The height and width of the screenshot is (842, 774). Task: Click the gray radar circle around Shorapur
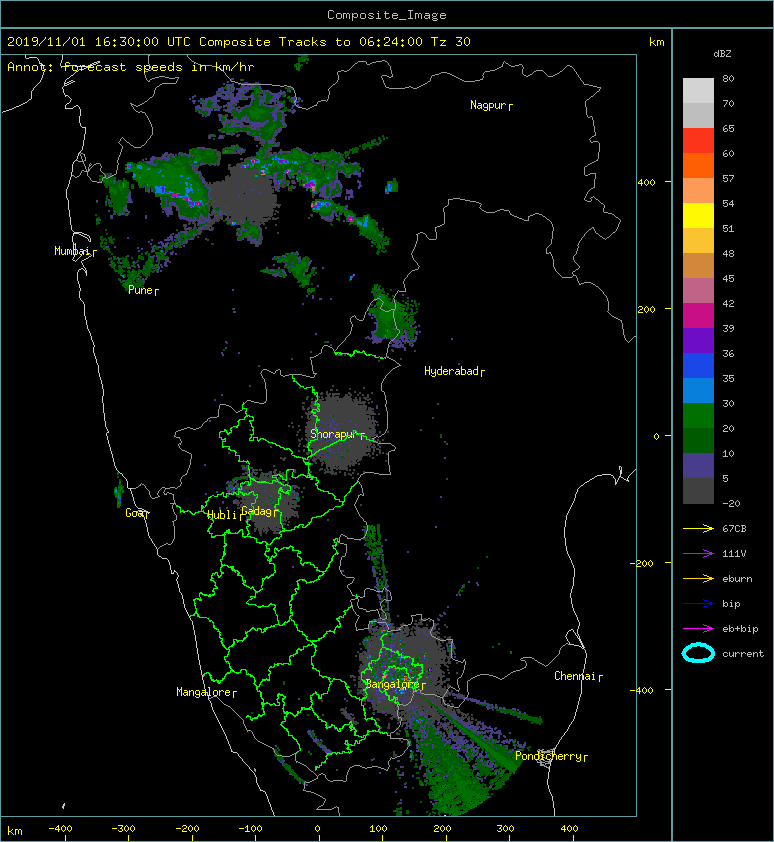tap(341, 433)
